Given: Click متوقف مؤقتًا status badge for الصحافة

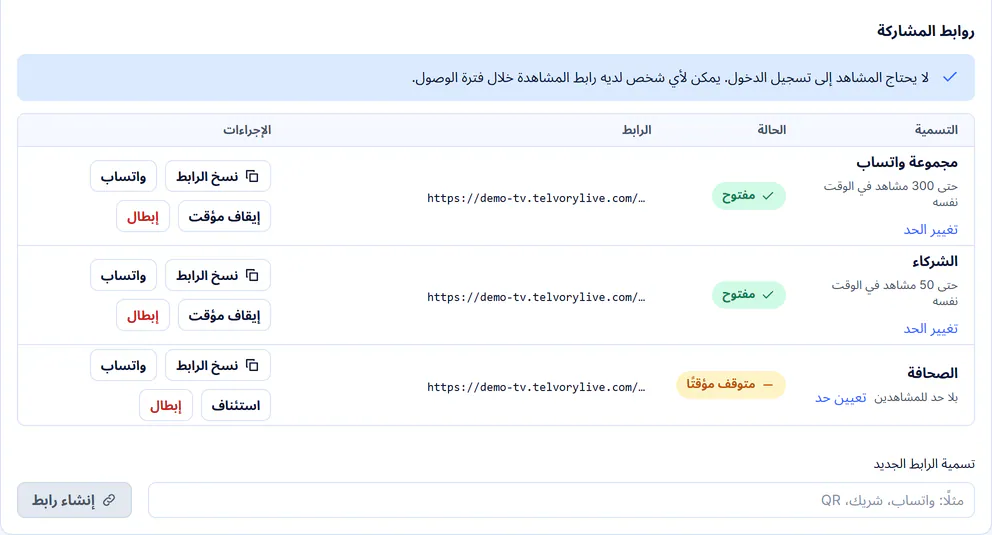Looking at the screenshot, I should click(x=731, y=384).
